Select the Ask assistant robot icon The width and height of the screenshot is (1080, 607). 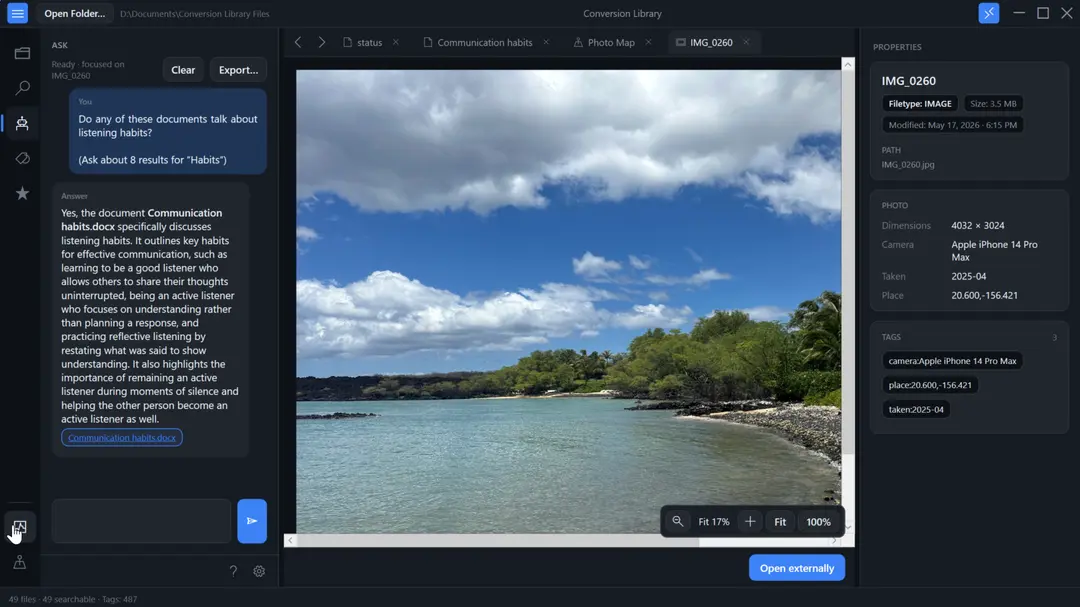22,123
